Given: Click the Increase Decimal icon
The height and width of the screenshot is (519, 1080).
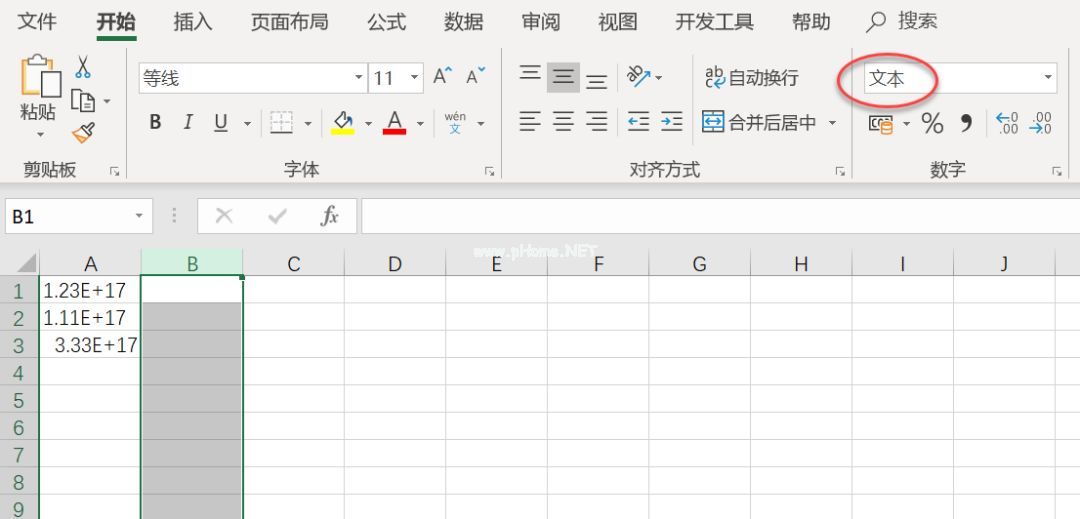Looking at the screenshot, I should pyautogui.click(x=1008, y=123).
